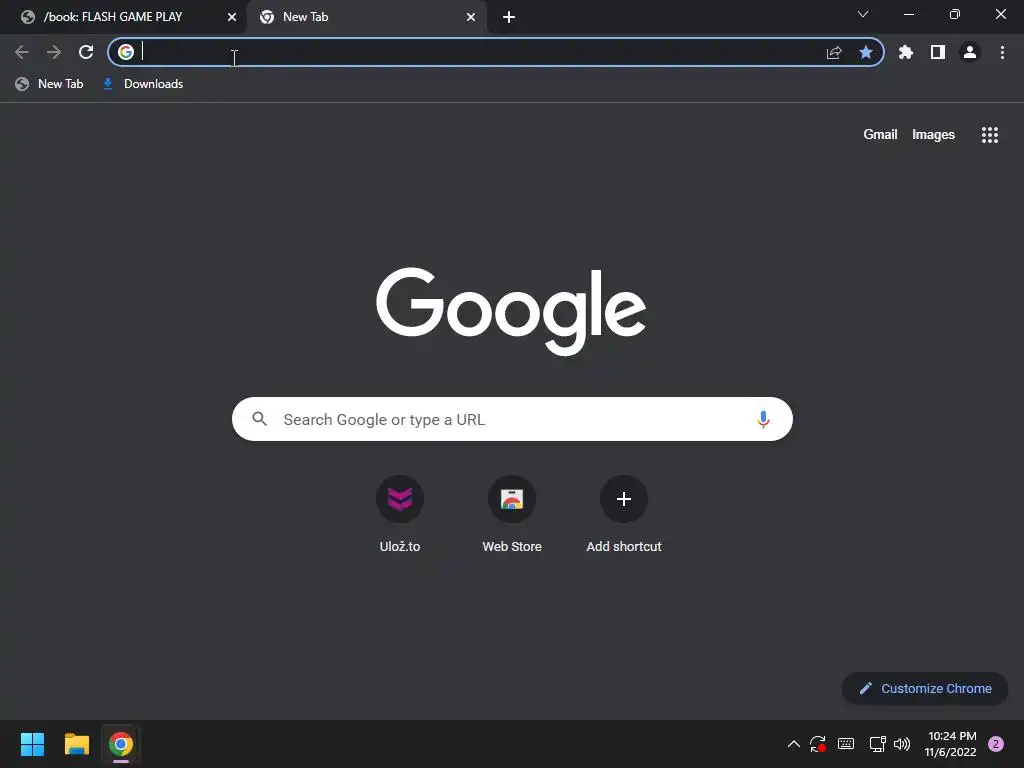Reload the current page
Viewport: 1024px width, 768px height.
(86, 52)
